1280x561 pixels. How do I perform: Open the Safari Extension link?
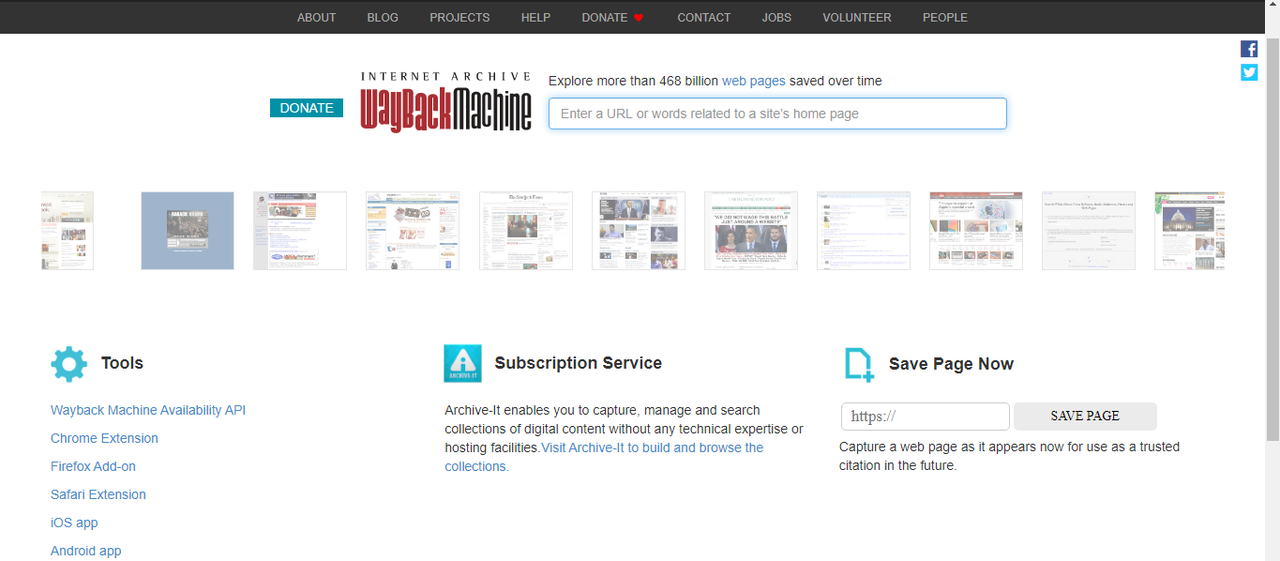tap(98, 494)
